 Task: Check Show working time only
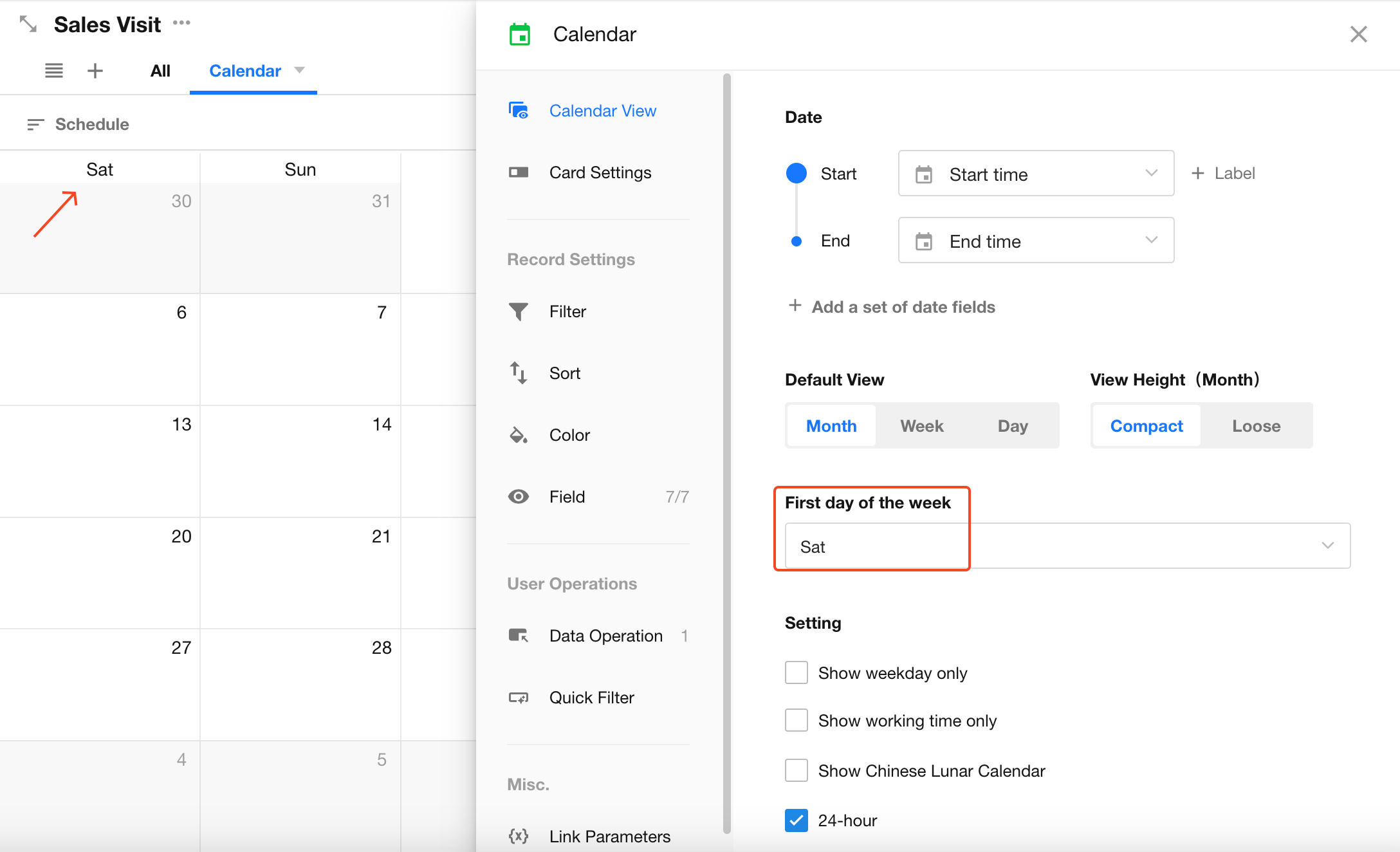click(x=797, y=720)
